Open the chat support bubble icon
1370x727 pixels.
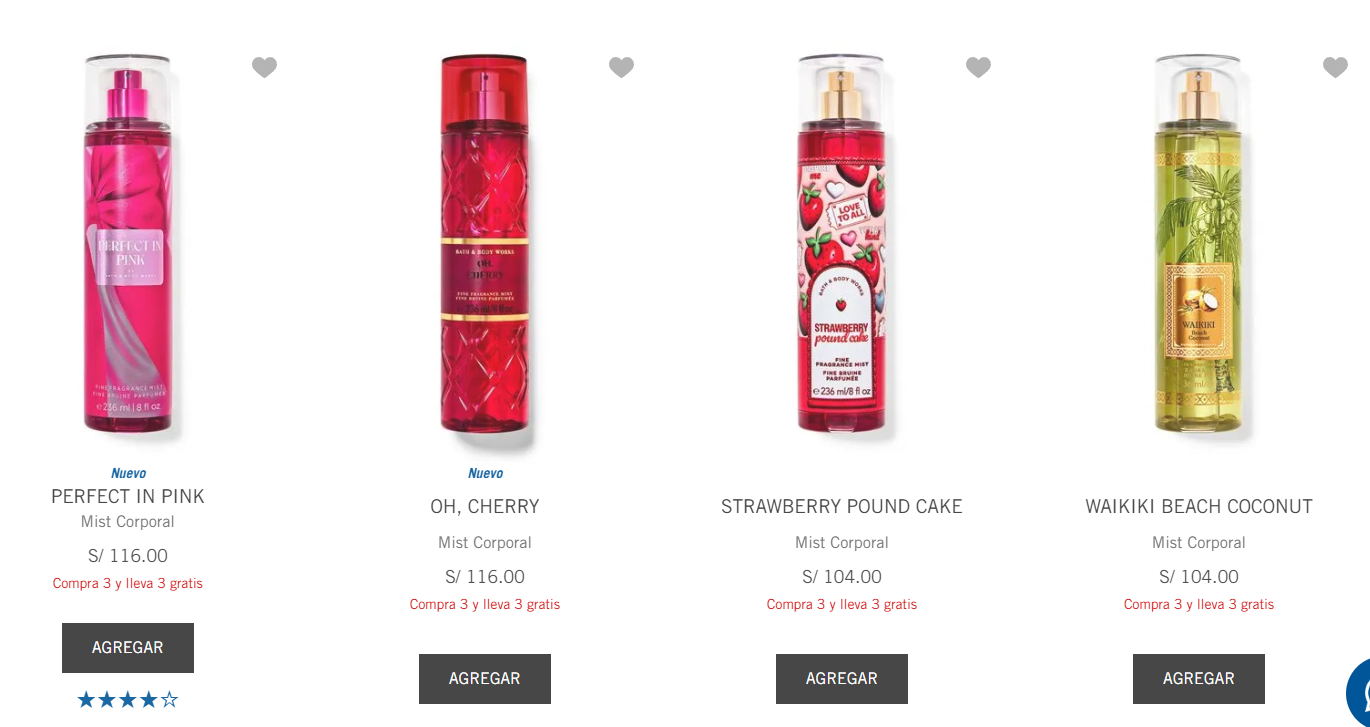click(x=1359, y=692)
